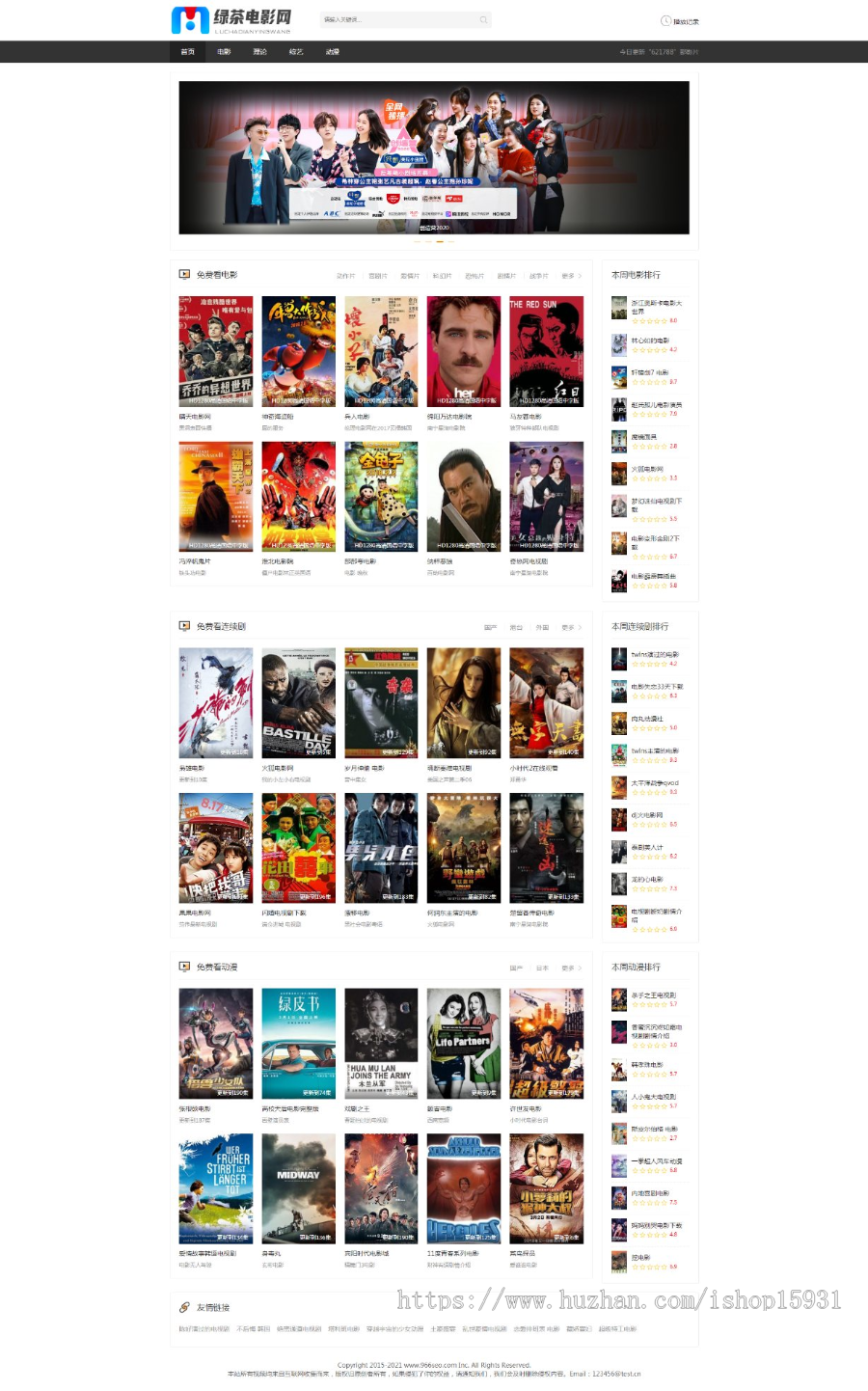Click the first thumbnail in 本周电影排行 list
The width and height of the screenshot is (868, 1391).
click(619, 309)
